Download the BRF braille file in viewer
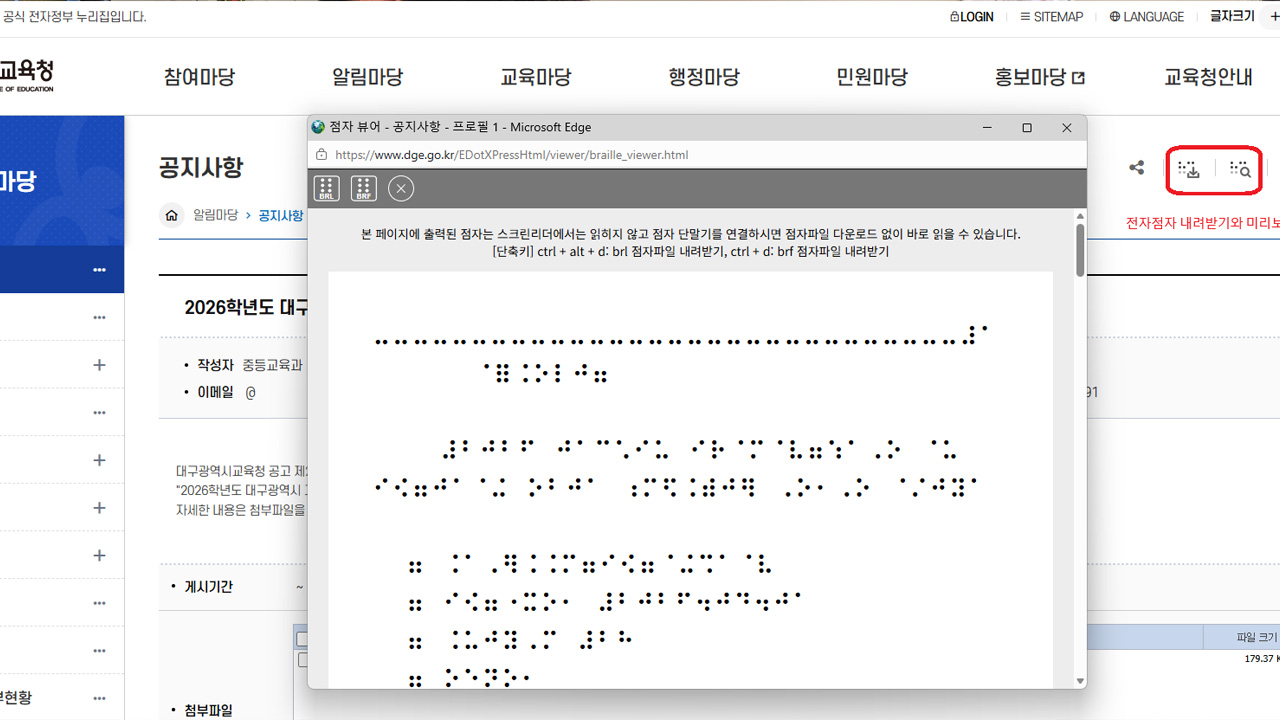The width and height of the screenshot is (1280, 720). (363, 188)
